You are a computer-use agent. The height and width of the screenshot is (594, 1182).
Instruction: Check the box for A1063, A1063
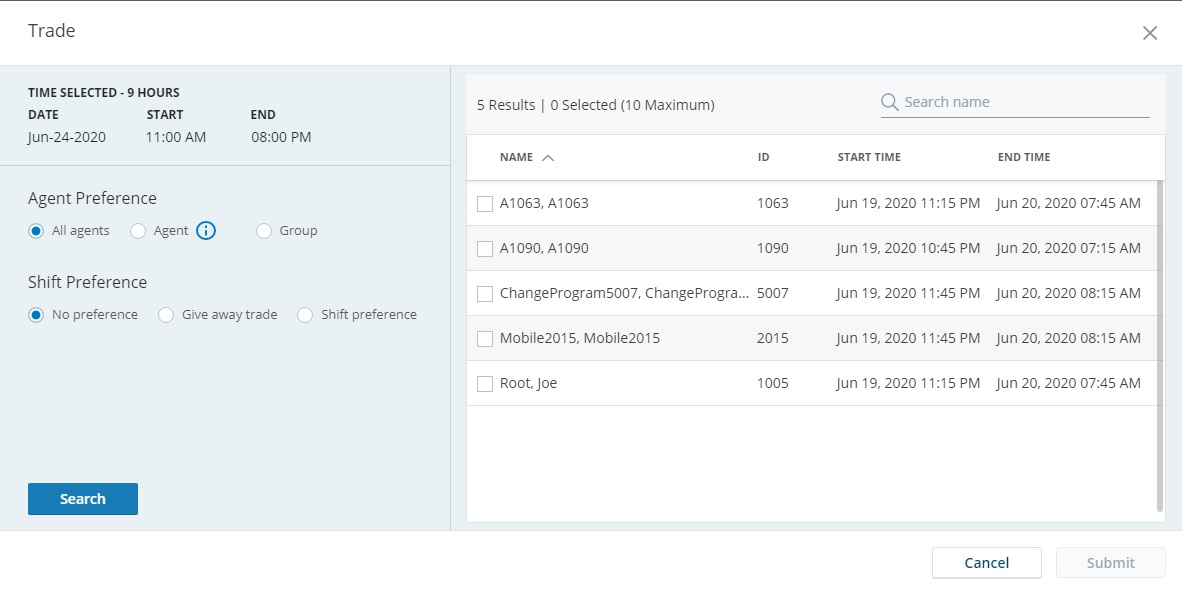(485, 204)
